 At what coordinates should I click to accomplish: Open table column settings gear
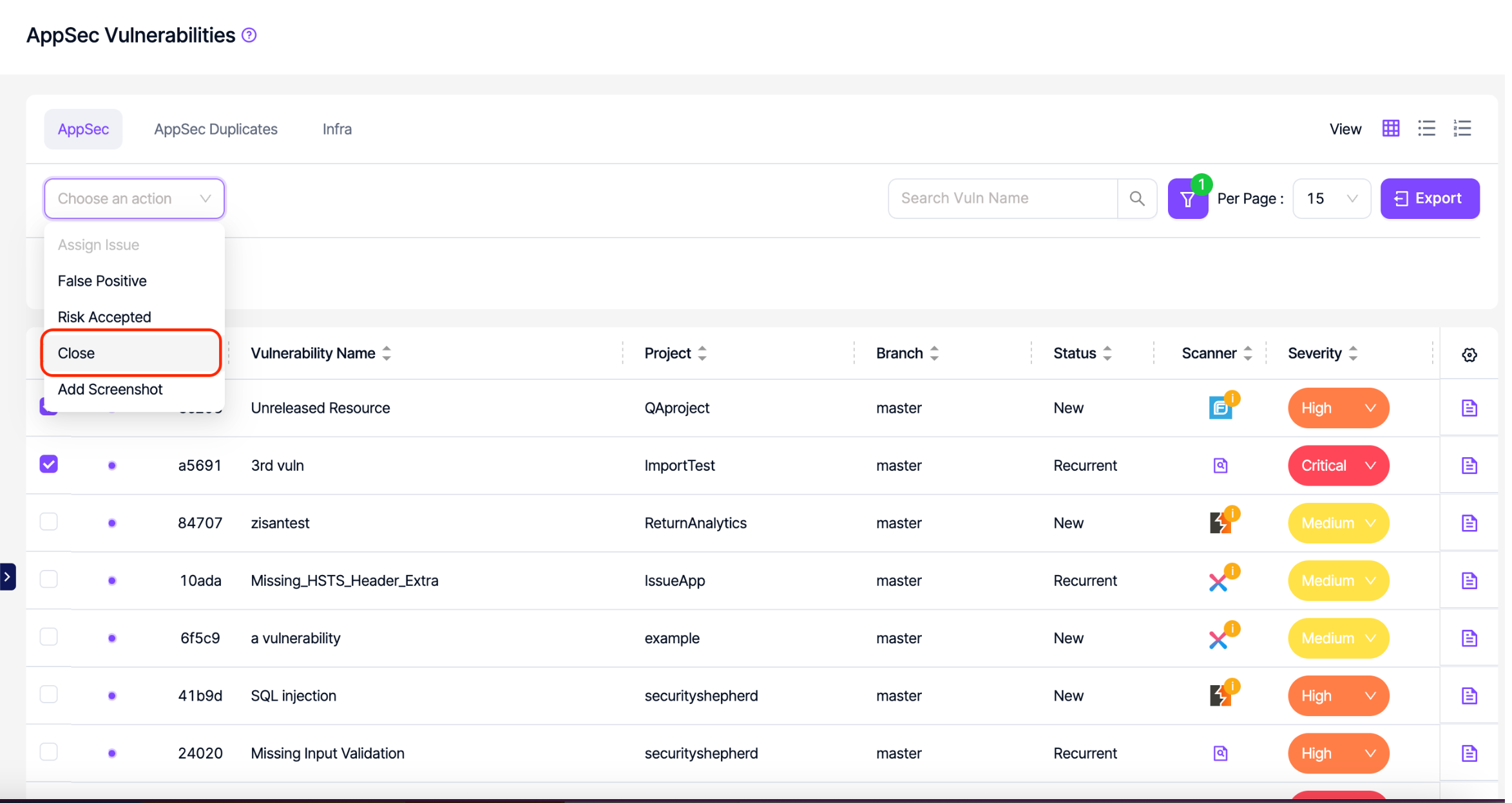click(x=1469, y=355)
